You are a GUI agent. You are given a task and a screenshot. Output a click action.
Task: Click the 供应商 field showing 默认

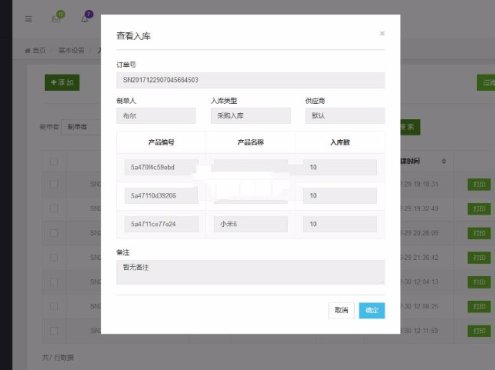345,116
